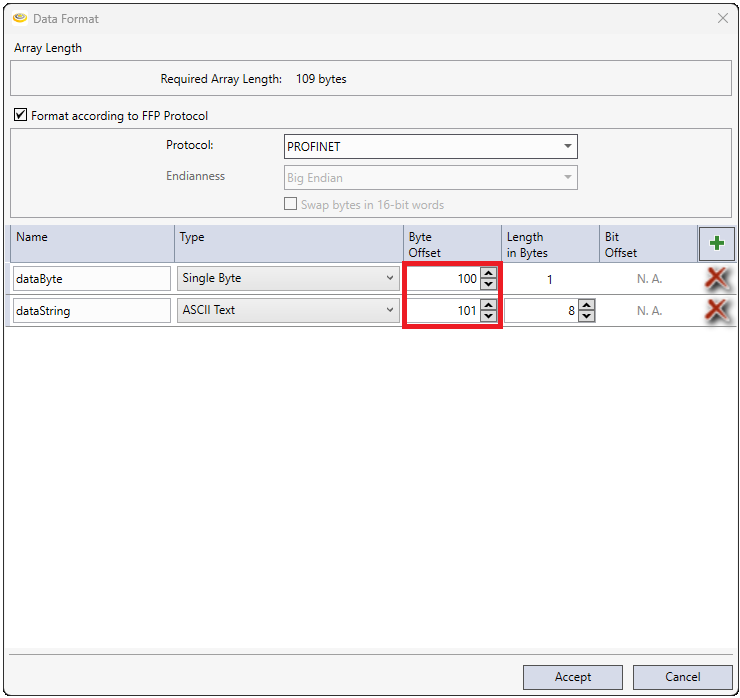Decrease dataByte byte offset with down arrow
The height and width of the screenshot is (698, 740).
click(488, 285)
